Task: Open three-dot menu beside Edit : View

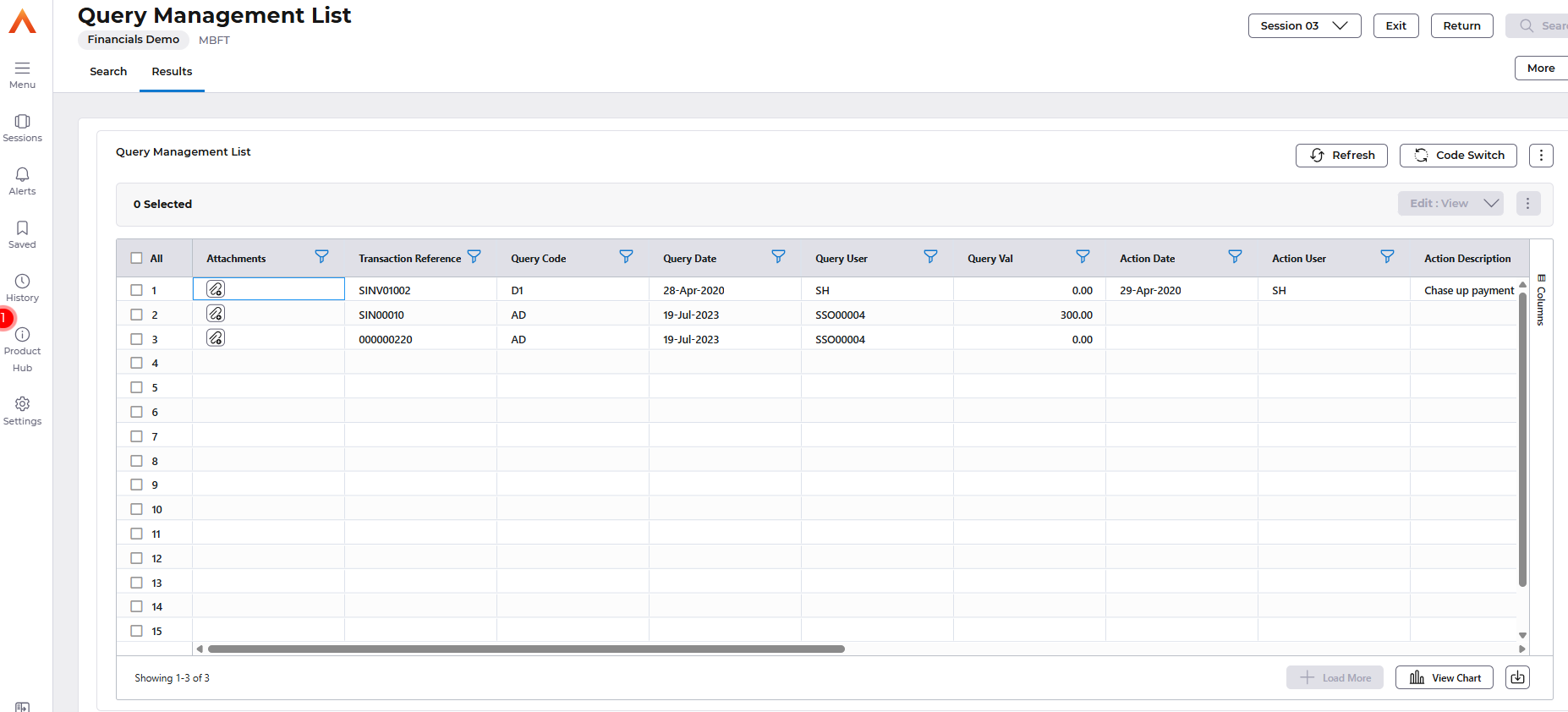Action: 1527,204
